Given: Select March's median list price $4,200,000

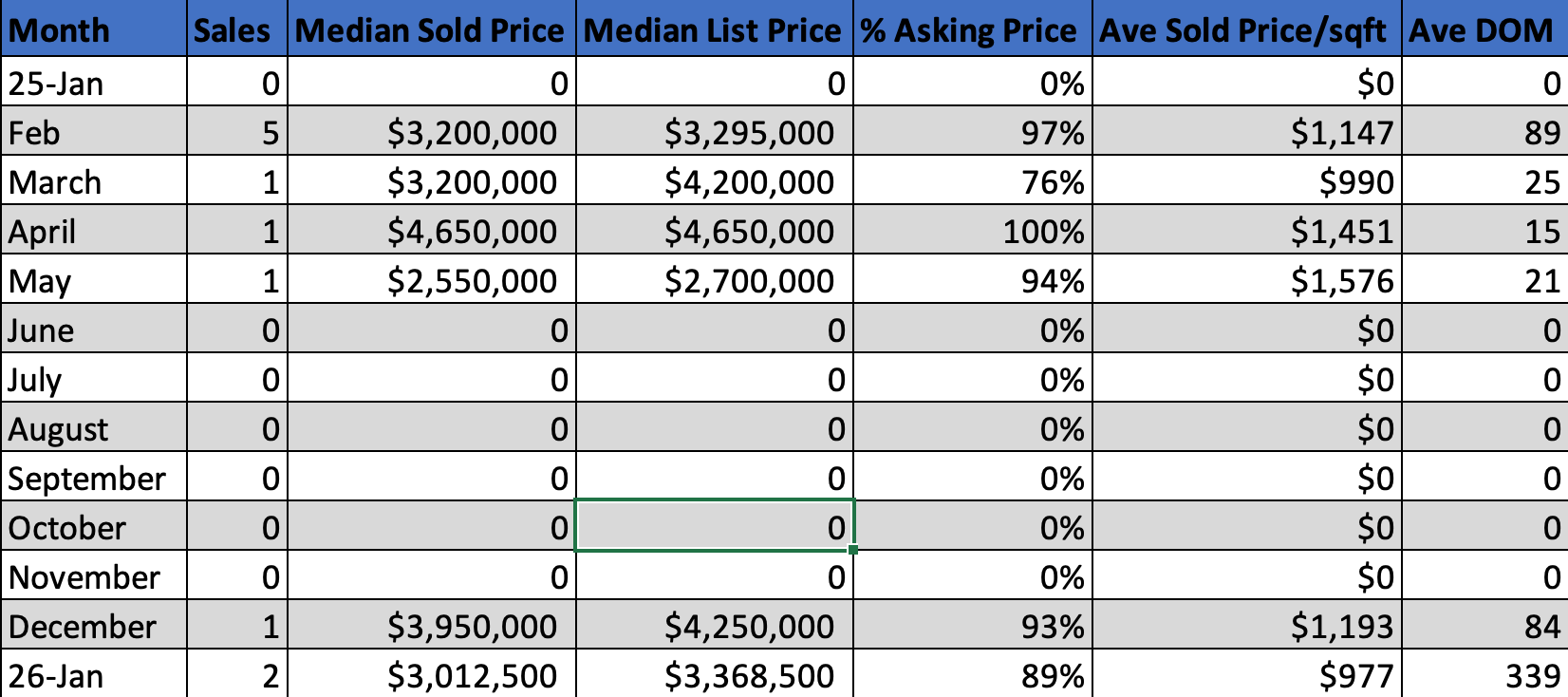Looking at the screenshot, I should 715,182.
